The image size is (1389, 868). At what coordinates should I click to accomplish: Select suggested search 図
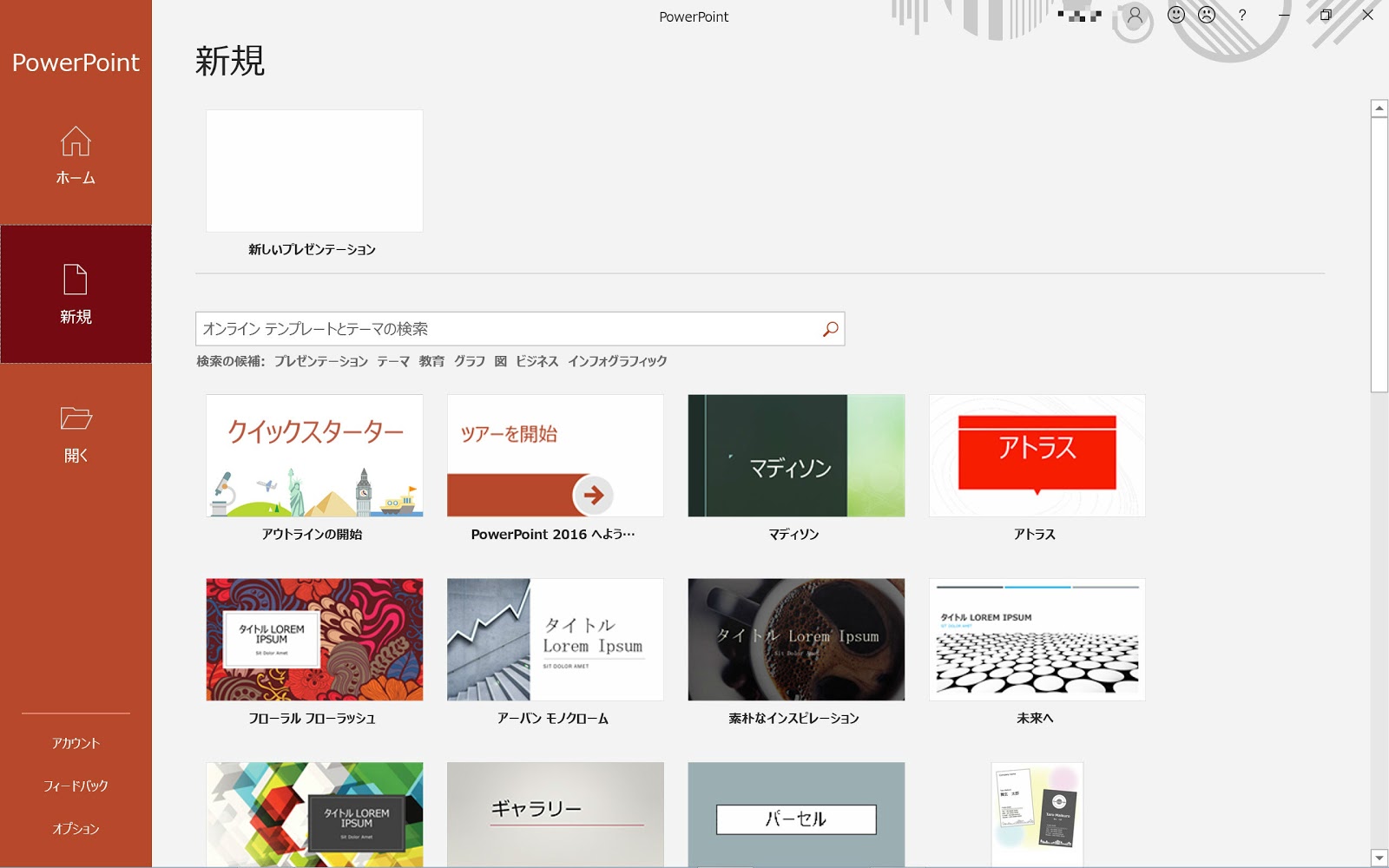(501, 361)
